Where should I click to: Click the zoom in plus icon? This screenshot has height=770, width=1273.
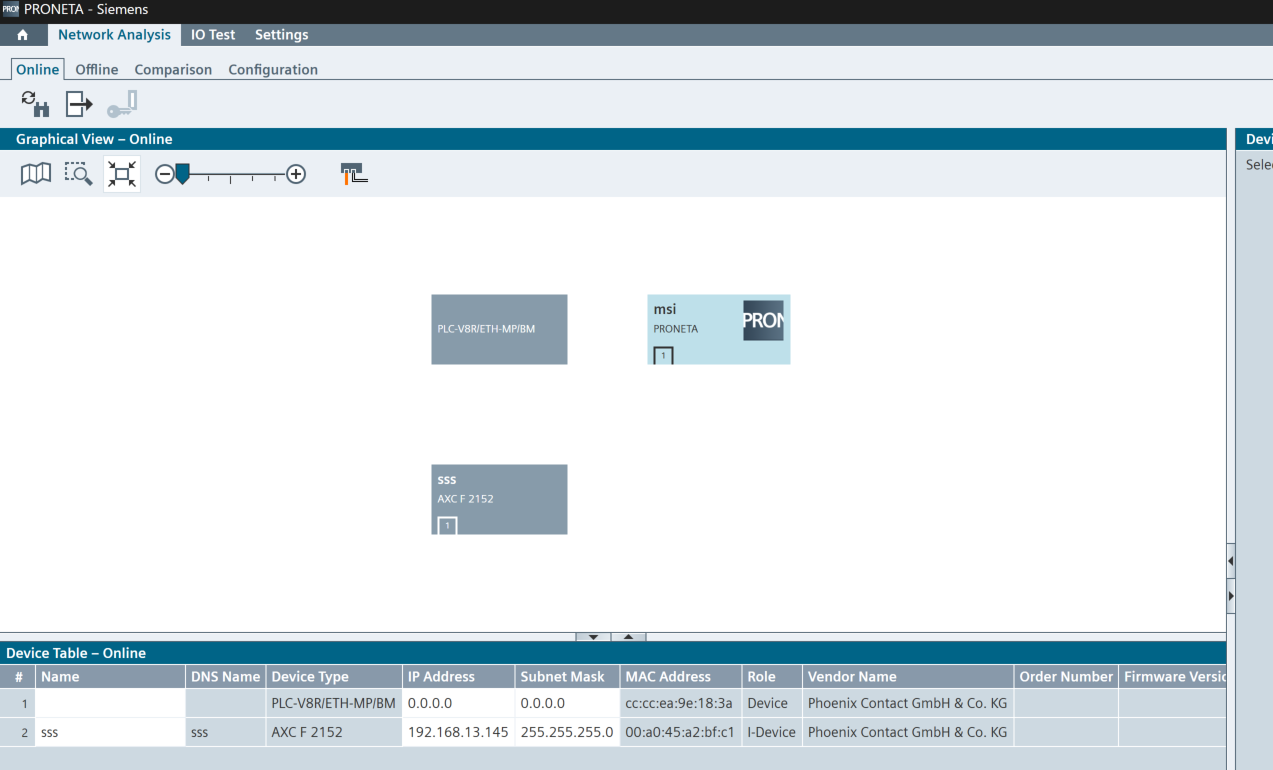coord(296,174)
